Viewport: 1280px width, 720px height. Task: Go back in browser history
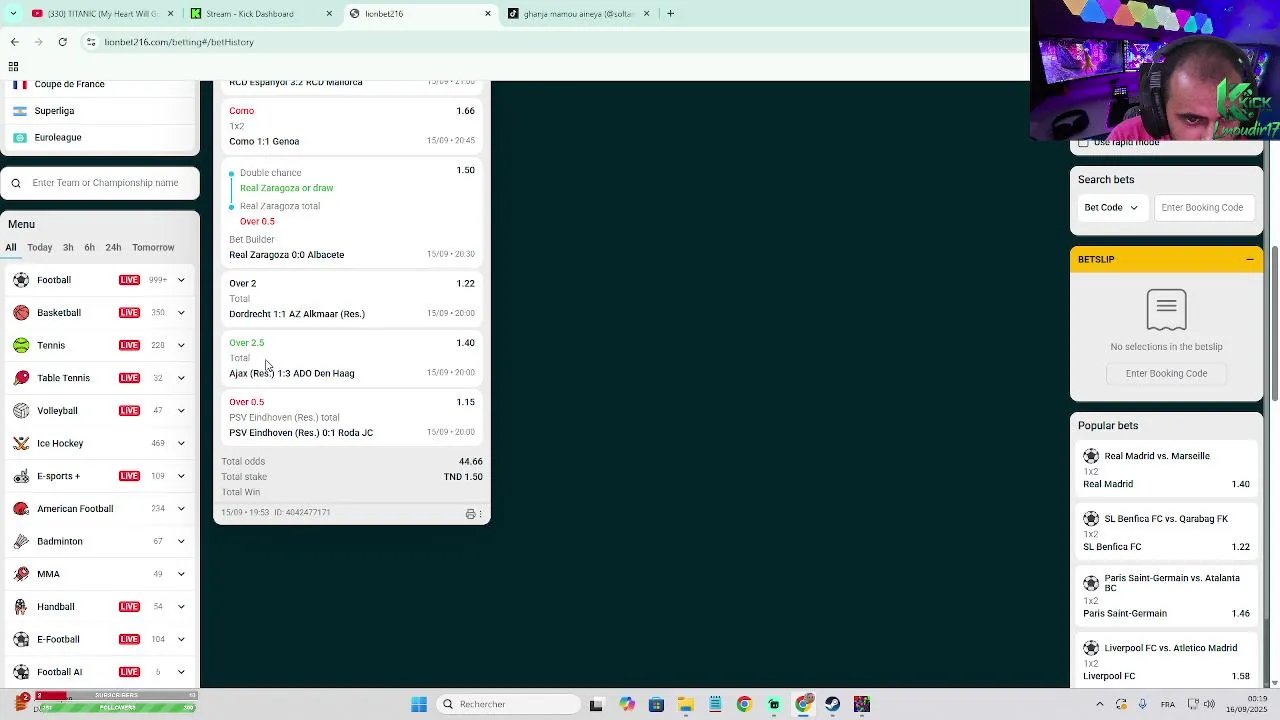pos(14,42)
